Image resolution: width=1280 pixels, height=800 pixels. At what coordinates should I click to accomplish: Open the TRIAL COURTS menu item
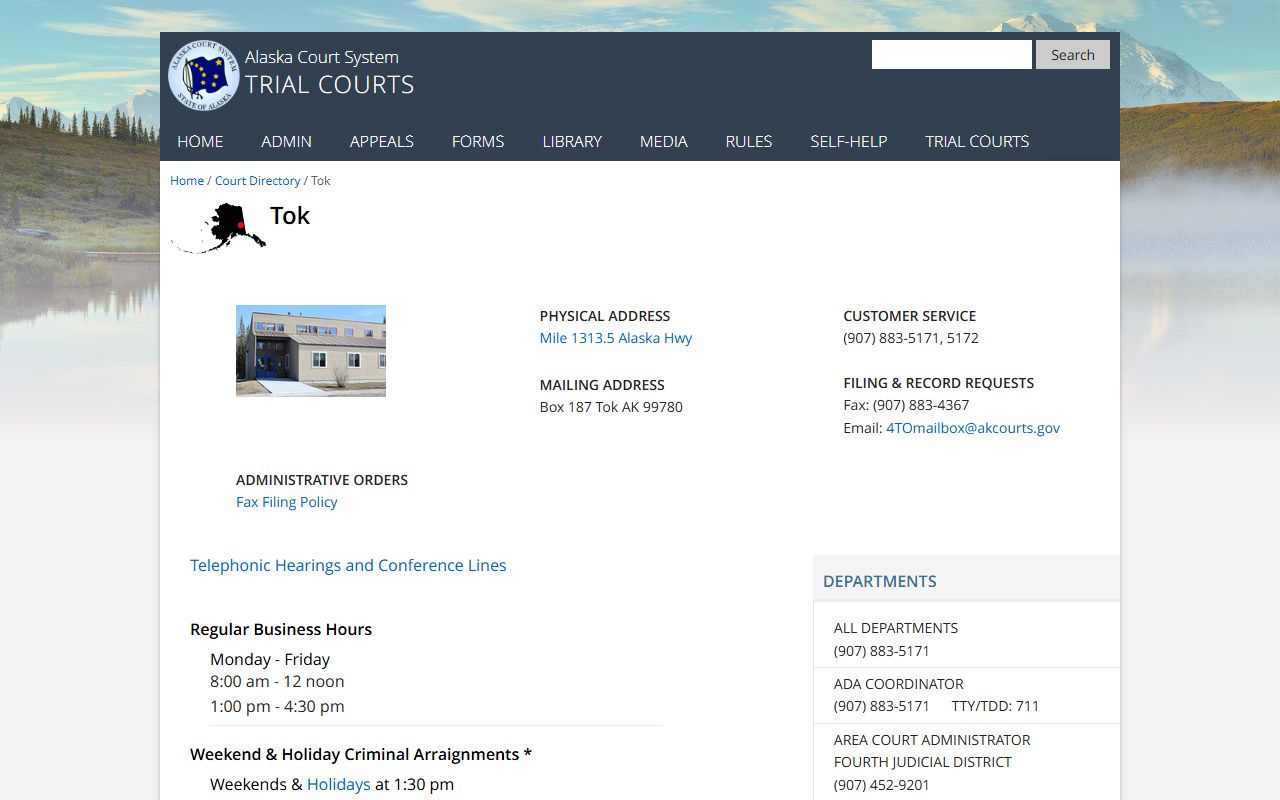click(977, 141)
